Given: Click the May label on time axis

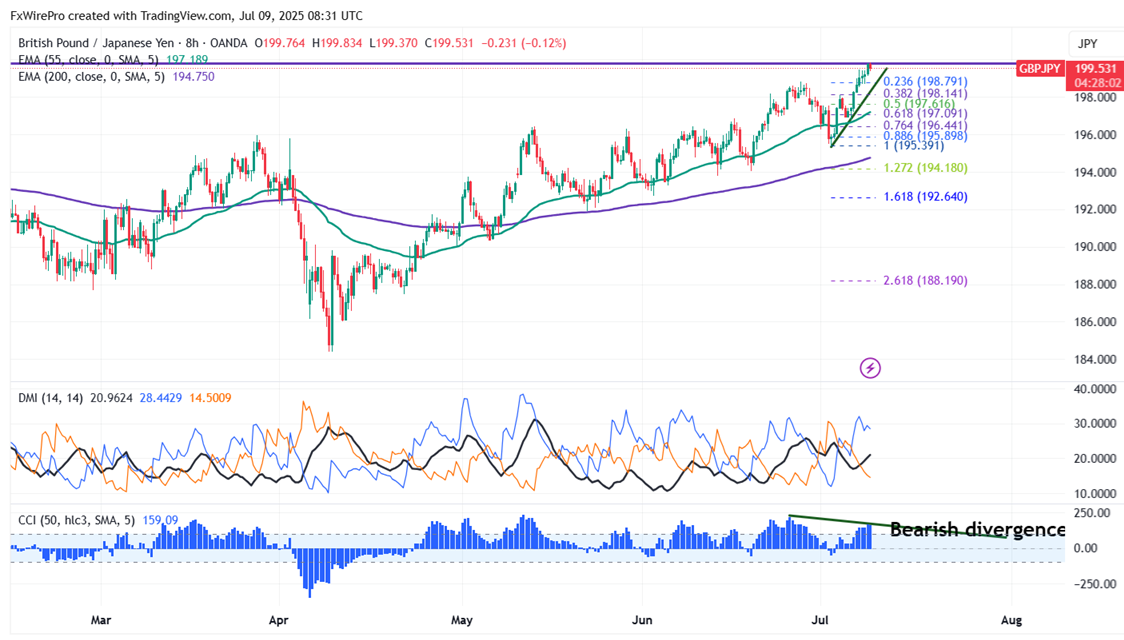Looking at the screenshot, I should pyautogui.click(x=462, y=620).
